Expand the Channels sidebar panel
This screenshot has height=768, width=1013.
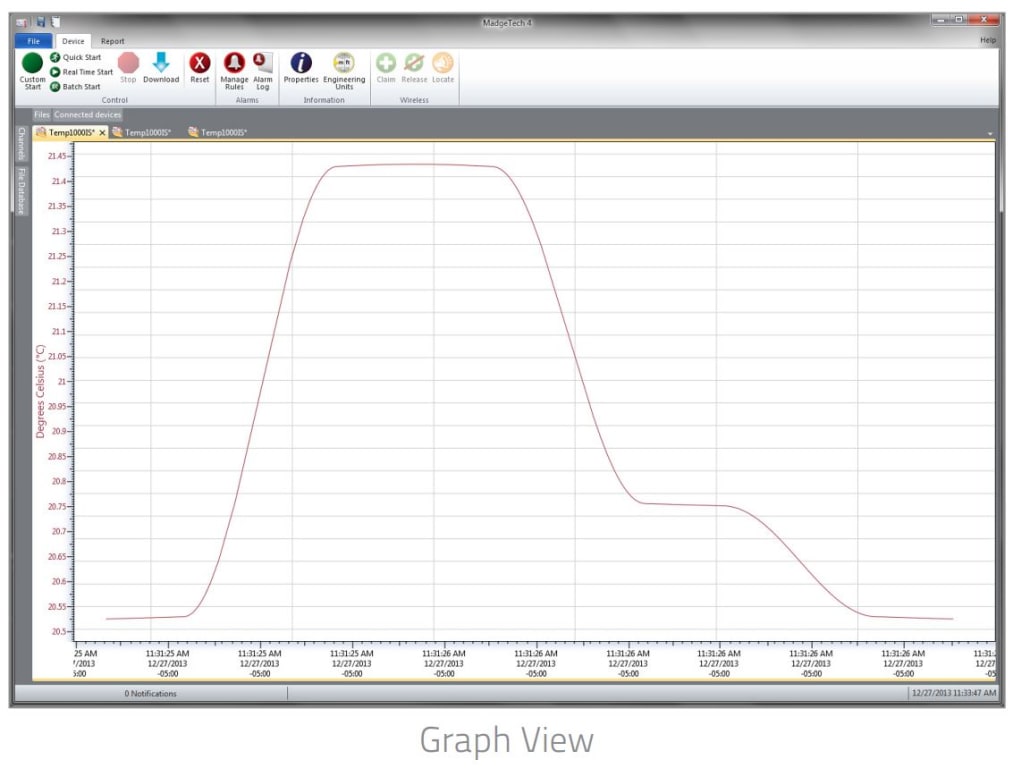tap(20, 145)
